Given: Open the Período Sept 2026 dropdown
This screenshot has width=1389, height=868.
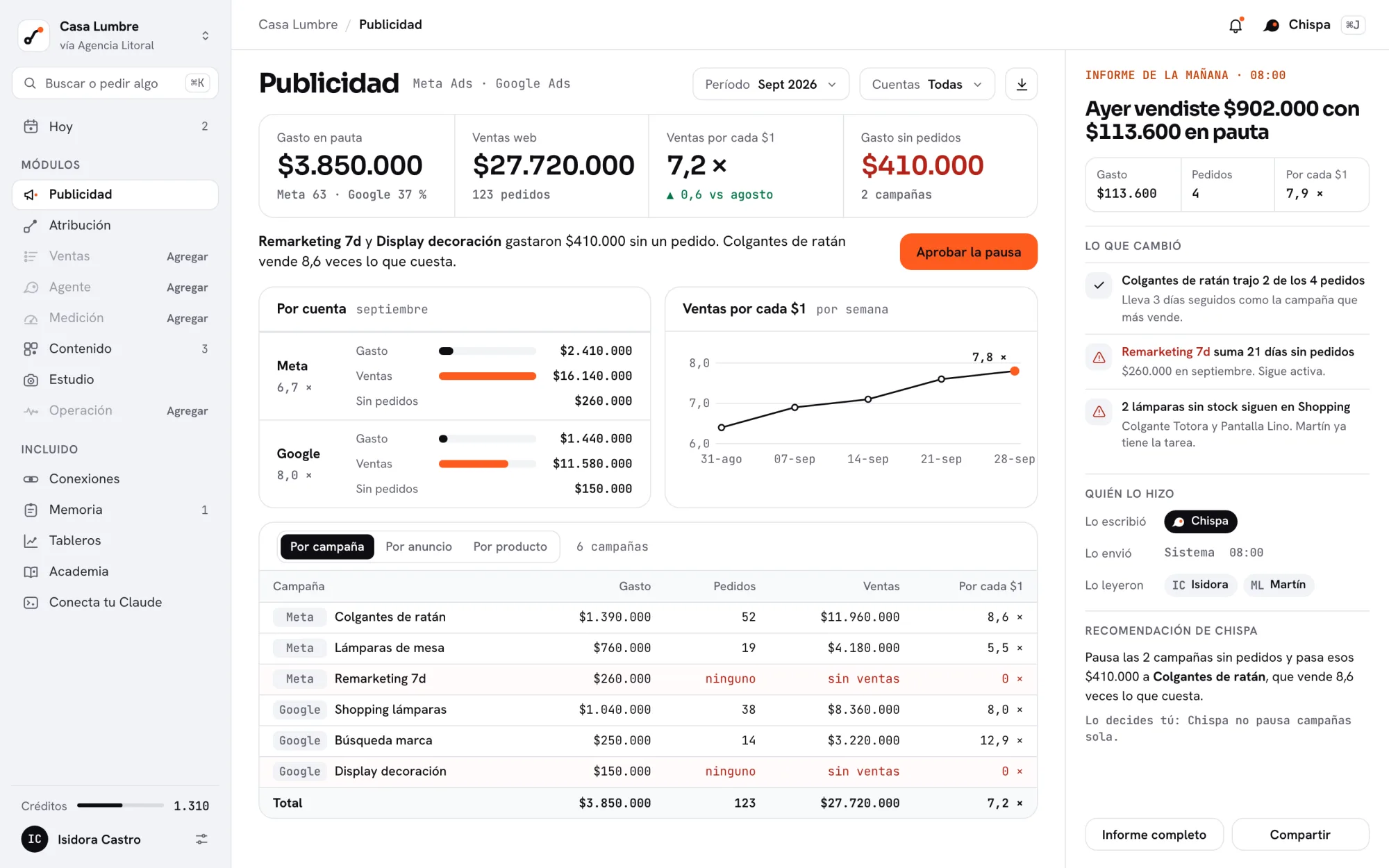Looking at the screenshot, I should pyautogui.click(x=771, y=84).
